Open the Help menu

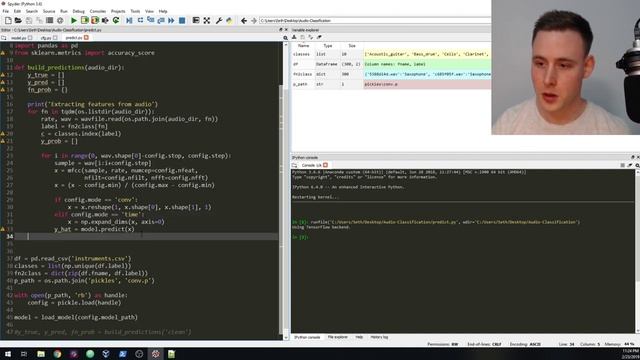point(163,11)
